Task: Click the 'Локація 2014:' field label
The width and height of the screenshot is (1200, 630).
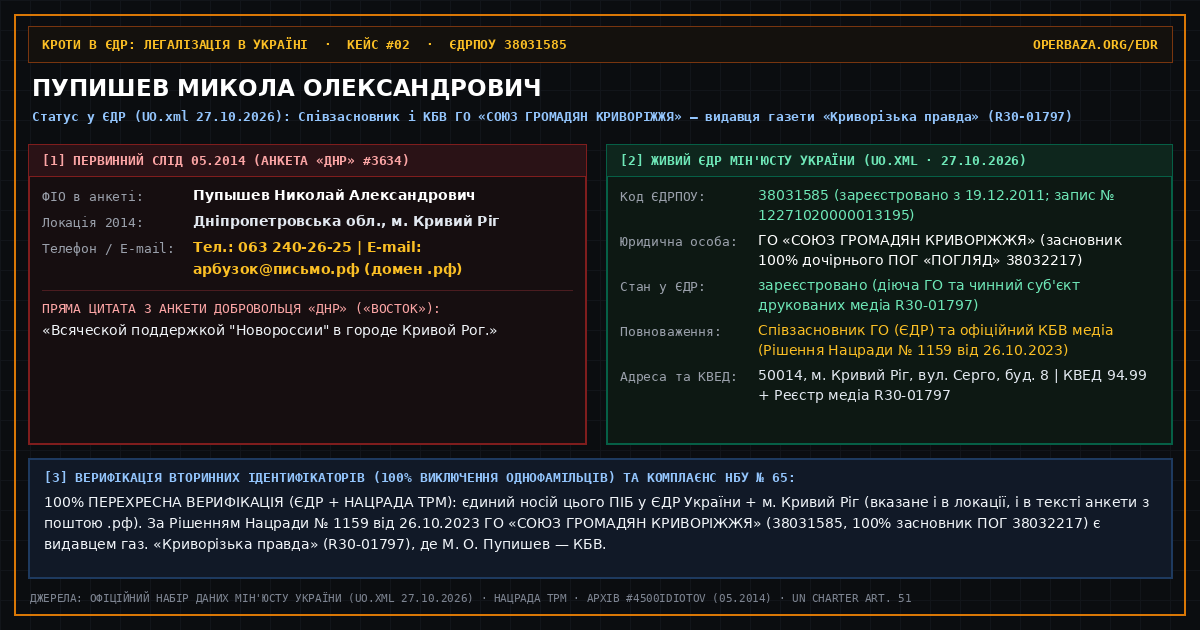Action: [x=93, y=222]
